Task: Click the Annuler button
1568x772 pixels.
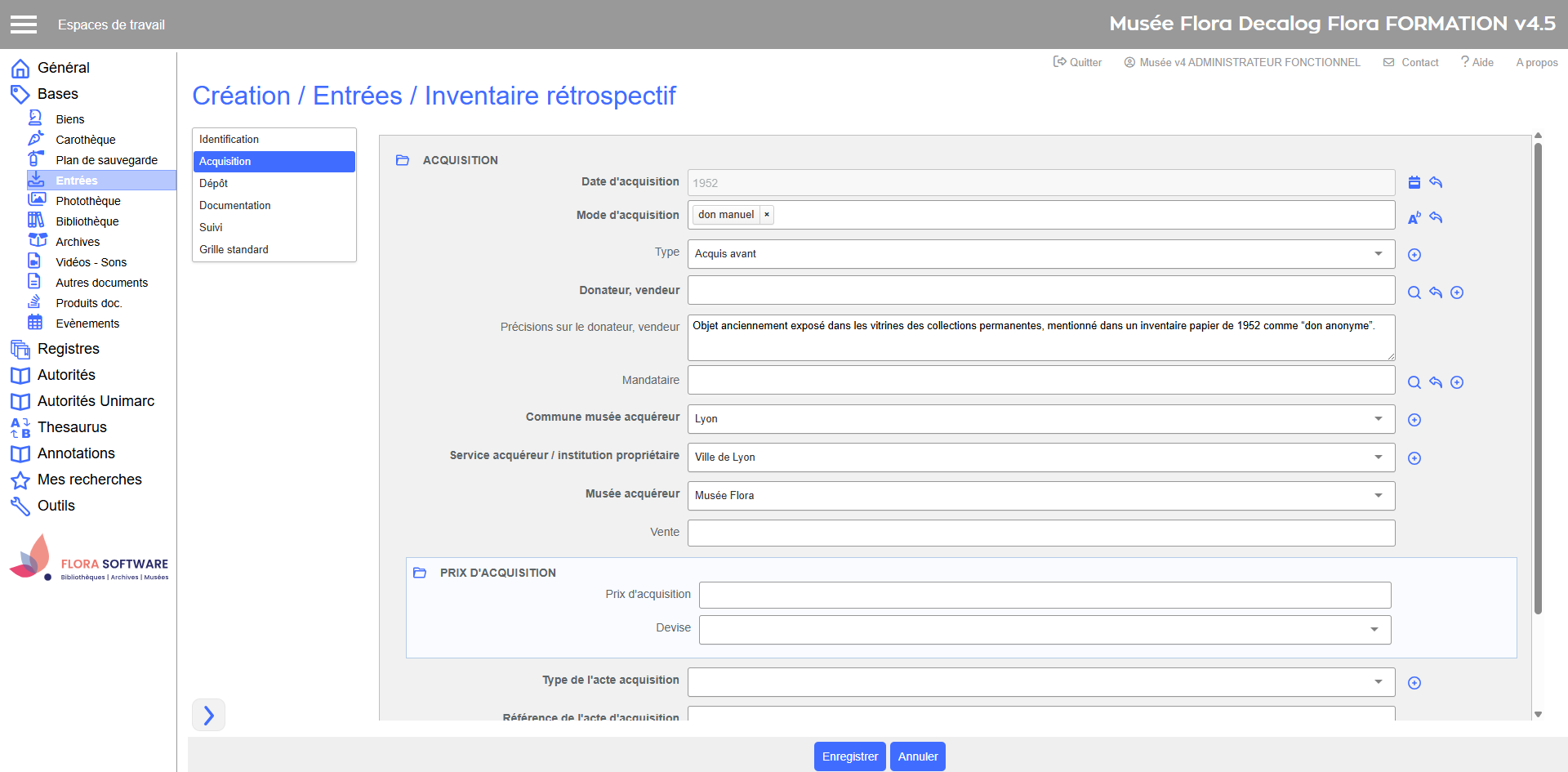Action: coord(917,756)
